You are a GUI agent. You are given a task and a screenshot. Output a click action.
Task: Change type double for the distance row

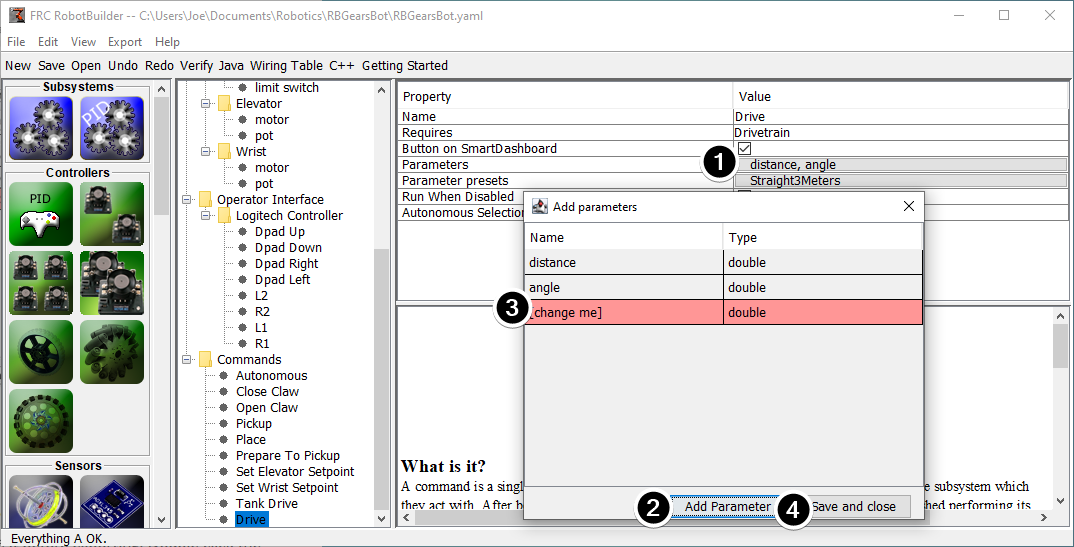click(823, 263)
